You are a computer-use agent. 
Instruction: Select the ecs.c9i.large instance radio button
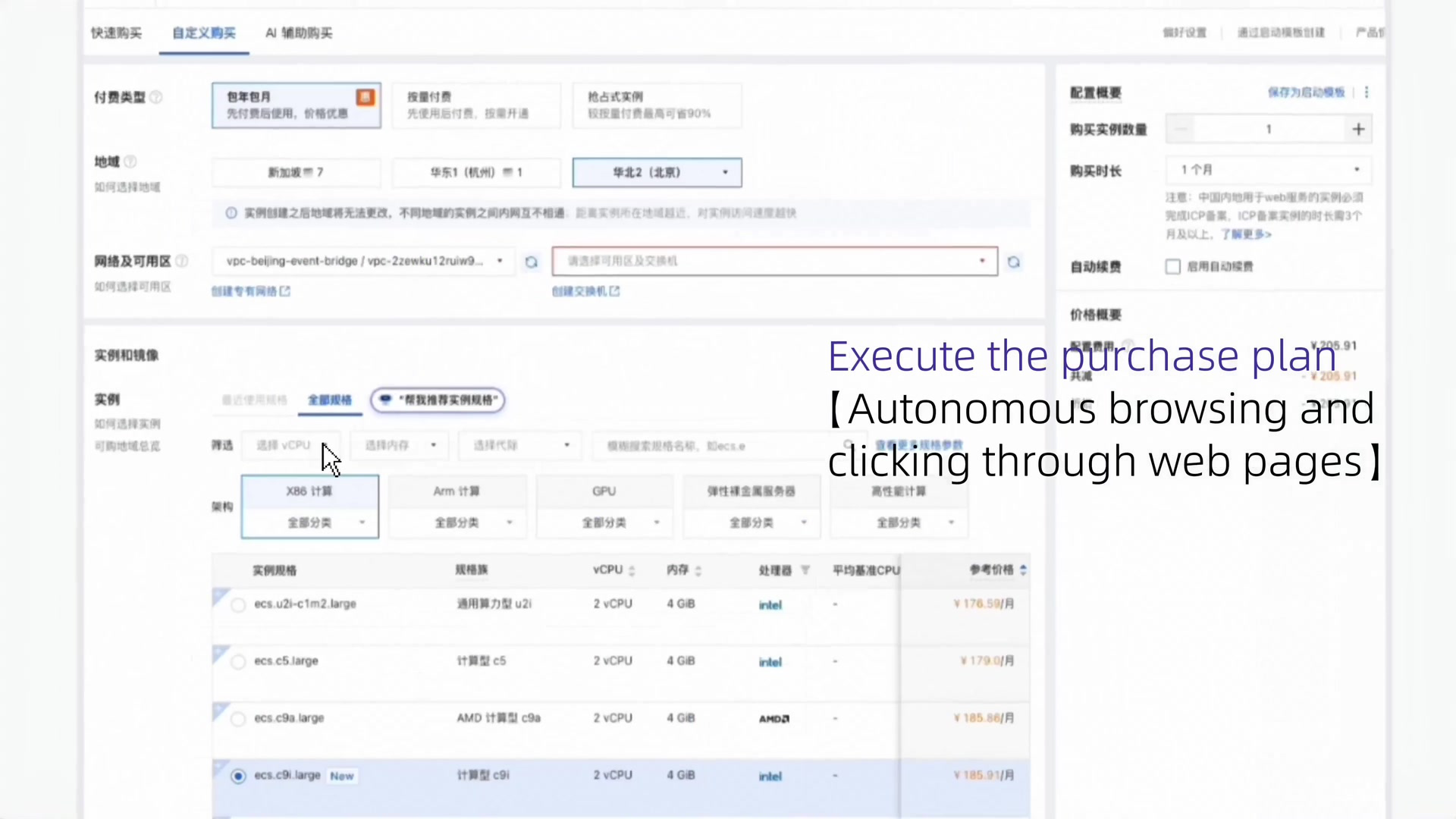[238, 776]
